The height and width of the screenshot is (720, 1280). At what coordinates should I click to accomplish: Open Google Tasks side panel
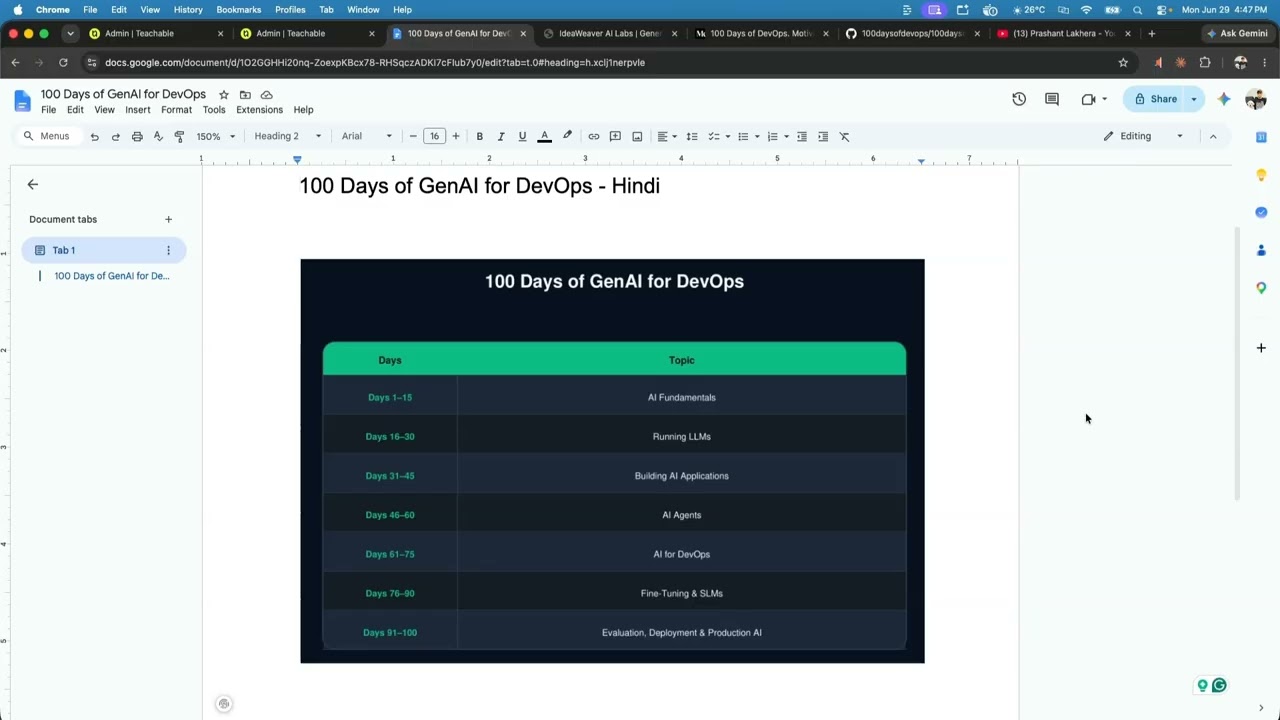click(1261, 212)
